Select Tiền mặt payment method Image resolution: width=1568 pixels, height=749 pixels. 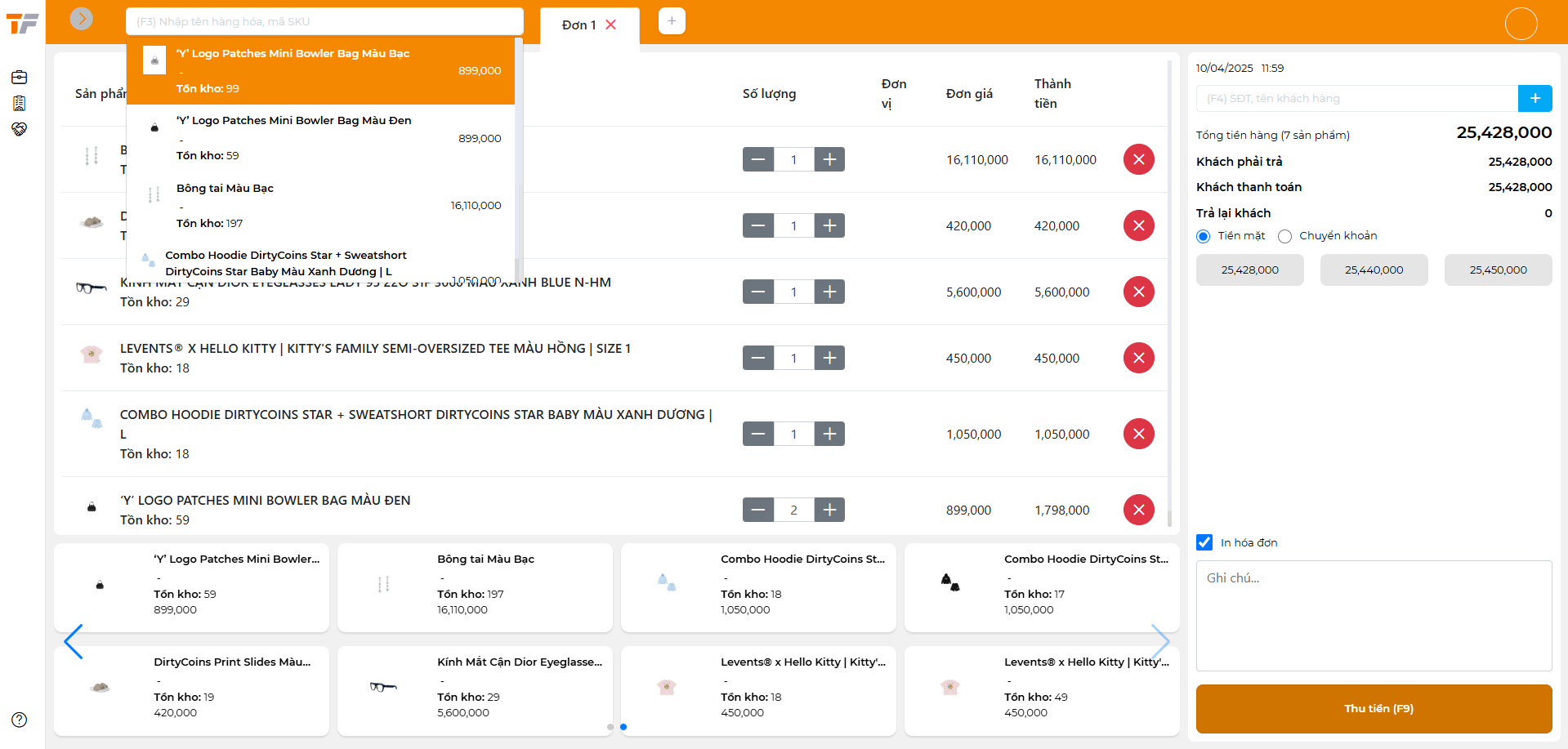coord(1203,236)
